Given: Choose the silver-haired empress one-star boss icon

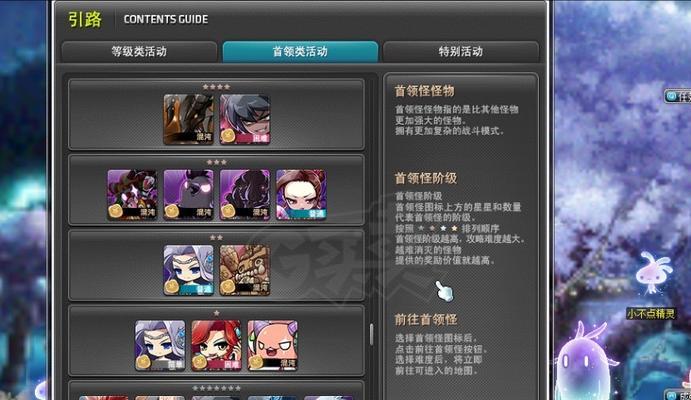Looking at the screenshot, I should (160, 345).
